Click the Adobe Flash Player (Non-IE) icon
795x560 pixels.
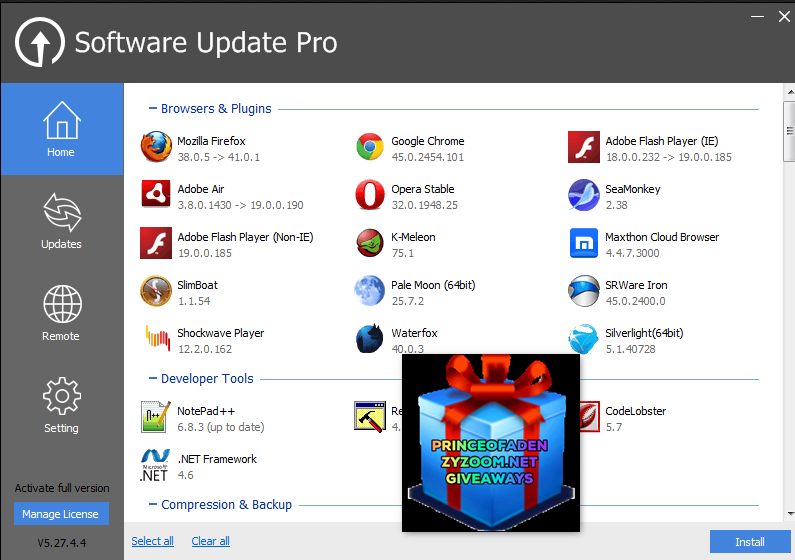(156, 243)
